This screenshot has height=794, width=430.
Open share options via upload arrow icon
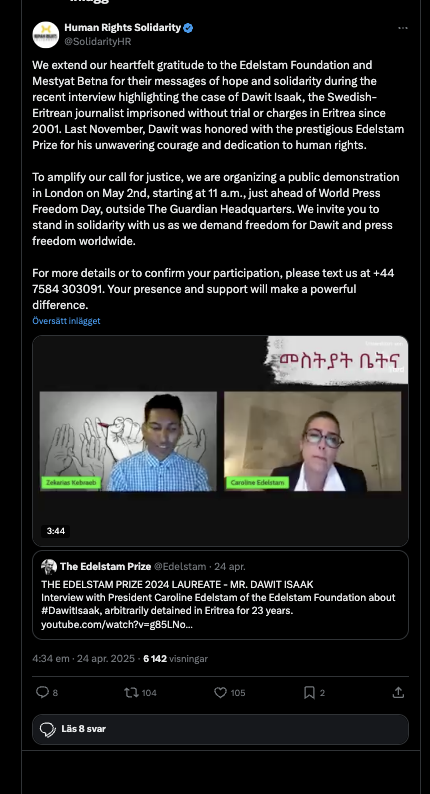tap(399, 692)
